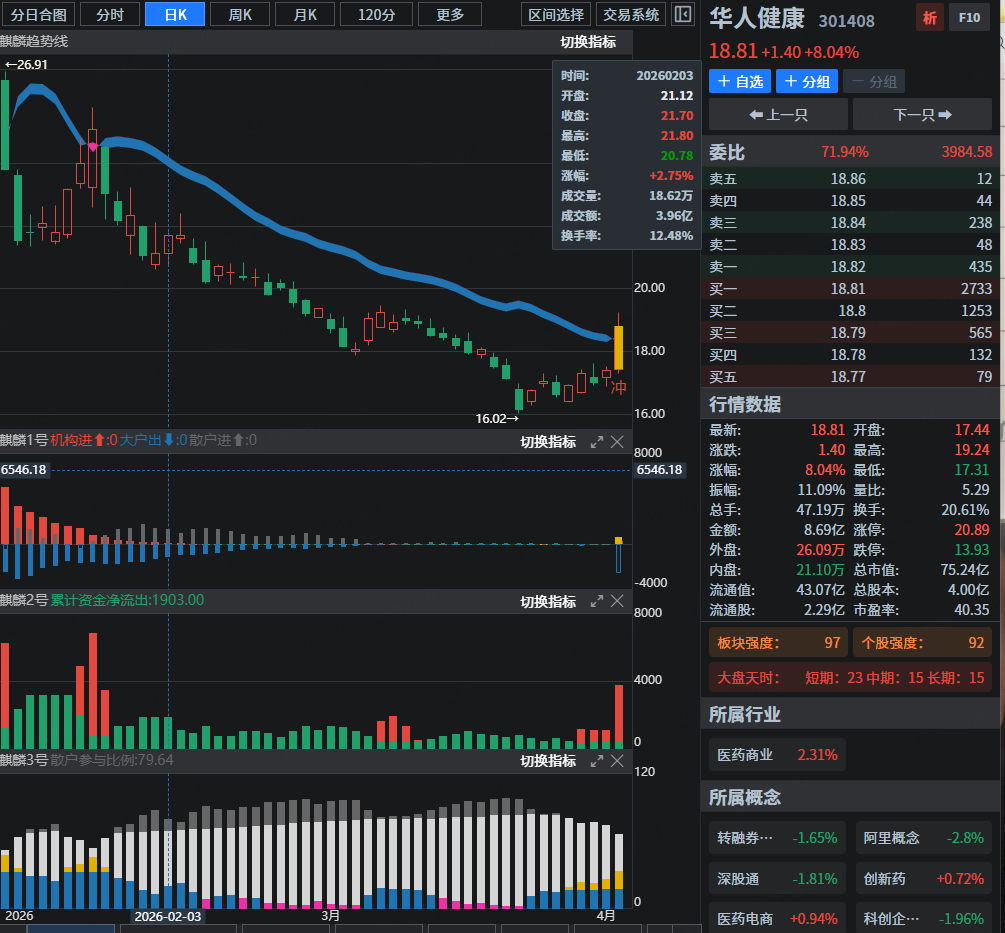Image resolution: width=1005 pixels, height=933 pixels.
Task: Maximize the 麒麟2号 indicator panel
Action: pyautogui.click(x=597, y=601)
